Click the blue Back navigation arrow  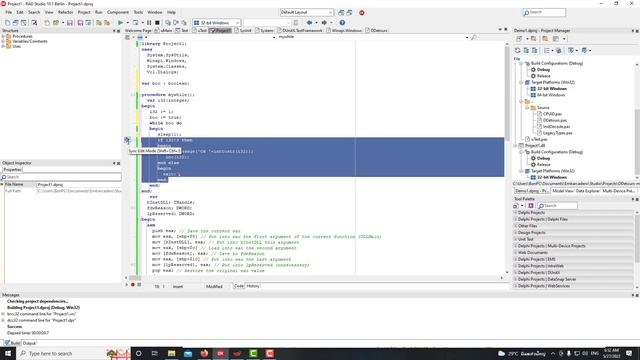309,23
